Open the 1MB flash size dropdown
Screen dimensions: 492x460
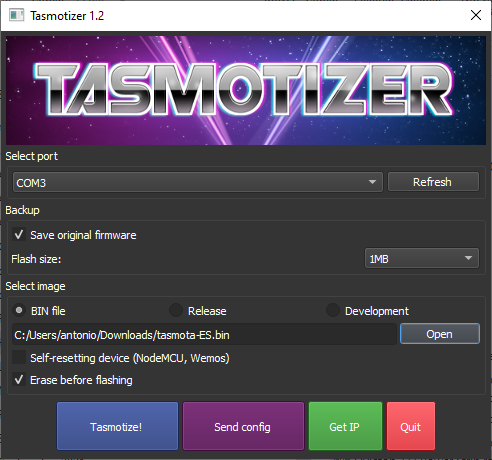(422, 258)
